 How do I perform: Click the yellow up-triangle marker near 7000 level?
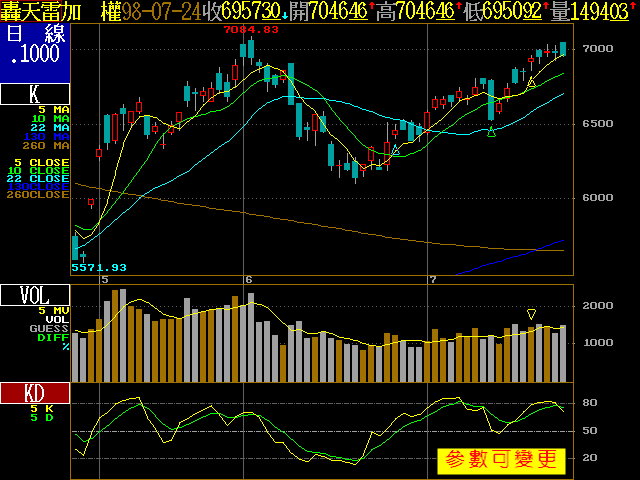[532, 82]
